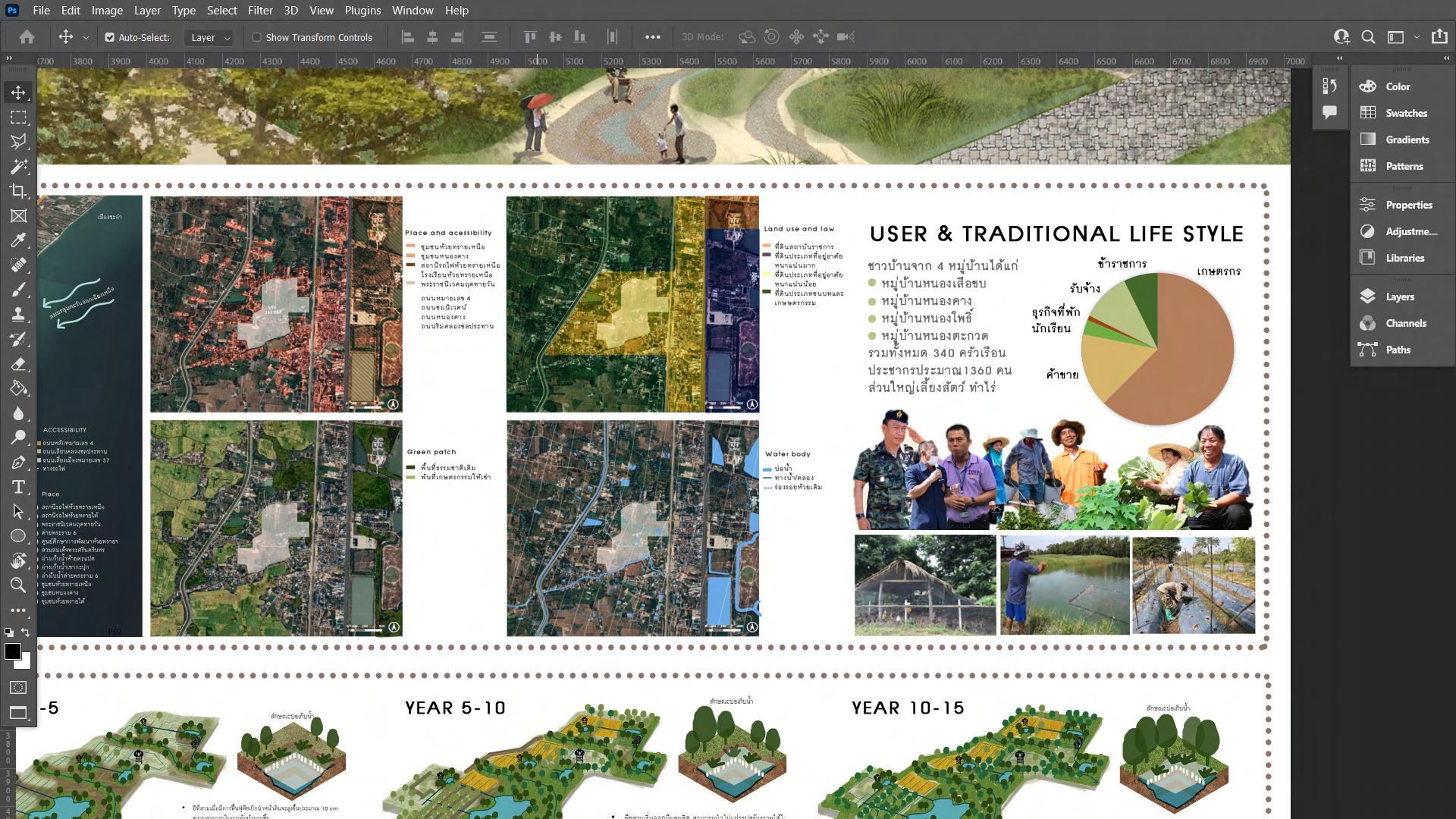Viewport: 1456px width, 819px height.
Task: Toggle Quick Mask mode
Action: click(x=18, y=688)
